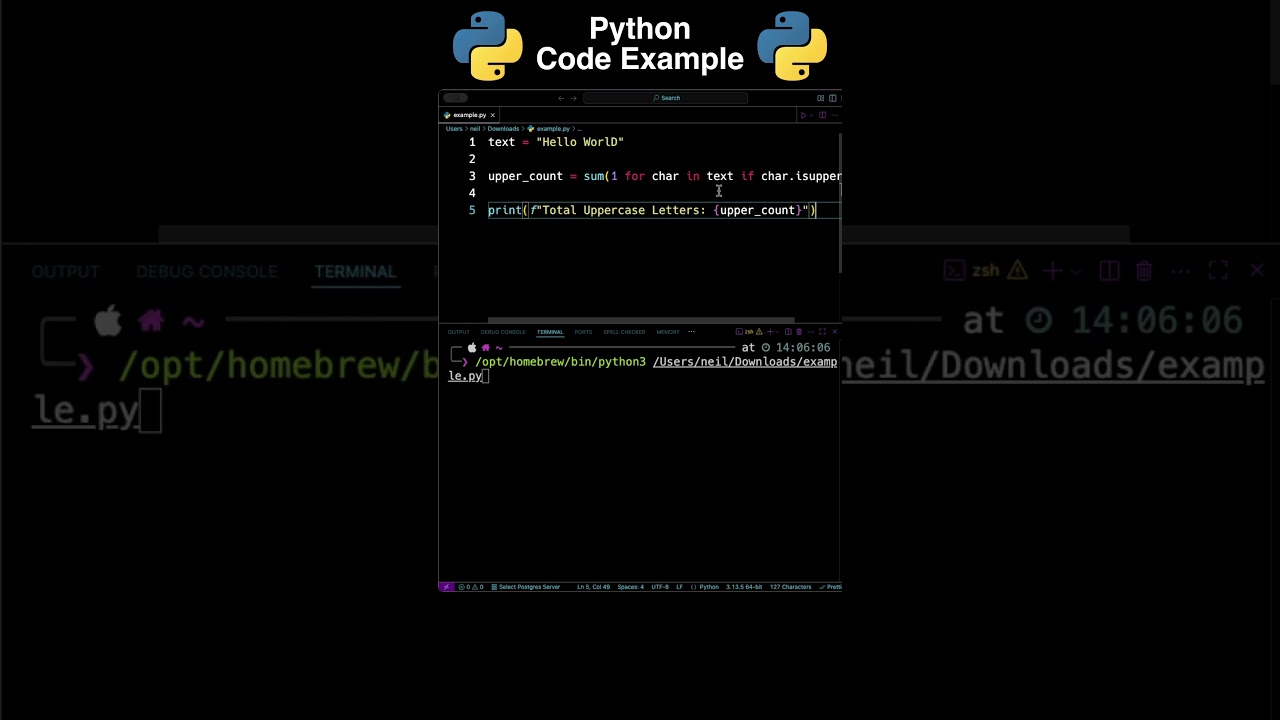Click the Ln 5, Col 49 status entry

(x=594, y=587)
